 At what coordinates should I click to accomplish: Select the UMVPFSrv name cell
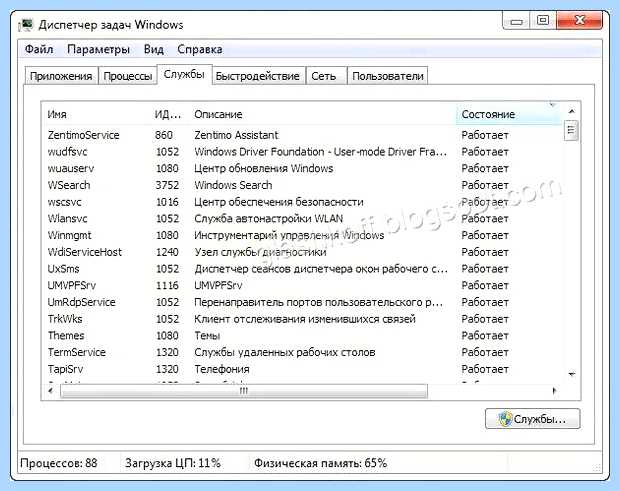(x=72, y=285)
